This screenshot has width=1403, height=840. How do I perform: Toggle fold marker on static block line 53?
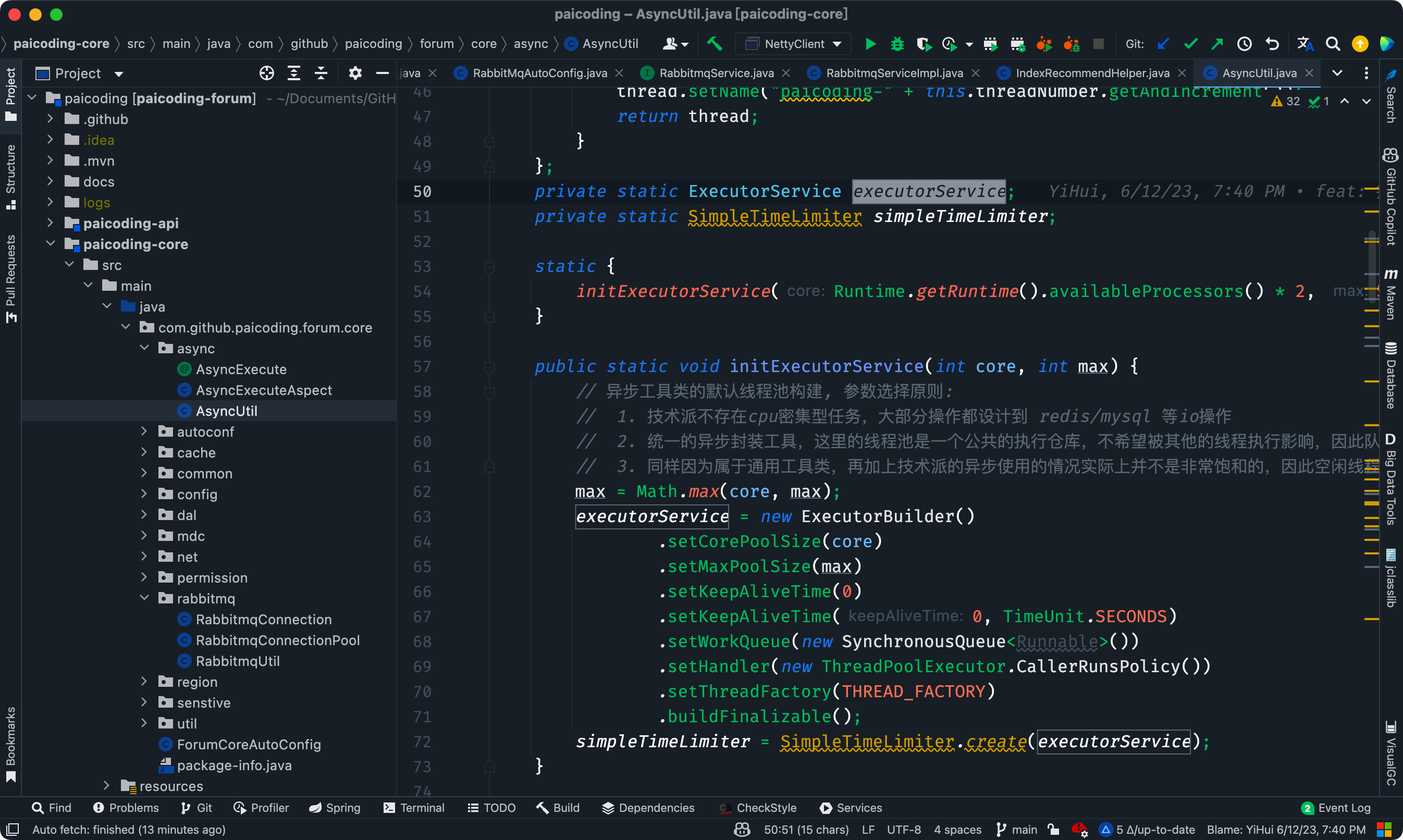tap(489, 267)
